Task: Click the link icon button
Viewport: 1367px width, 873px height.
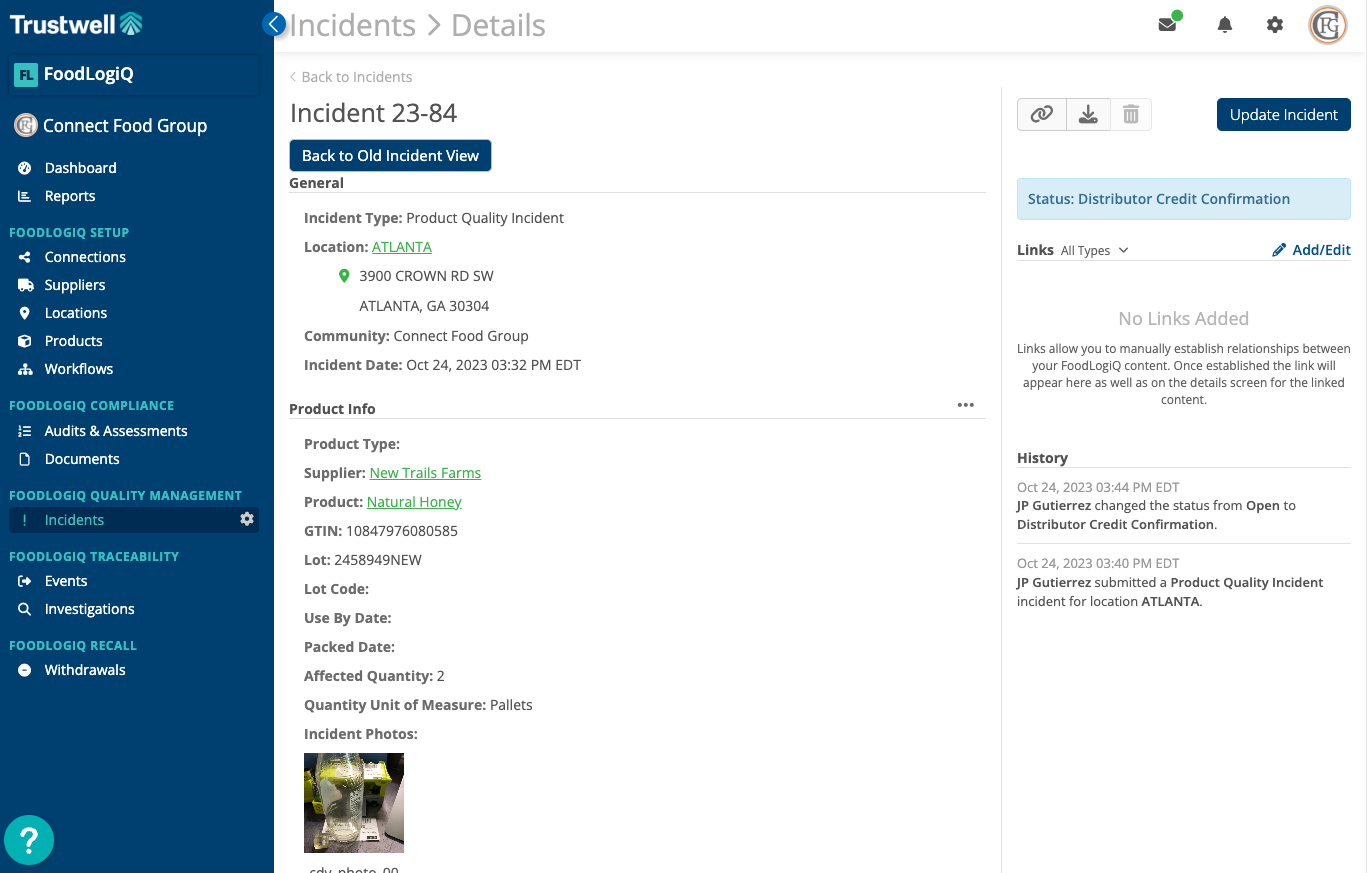Action: click(x=1042, y=115)
